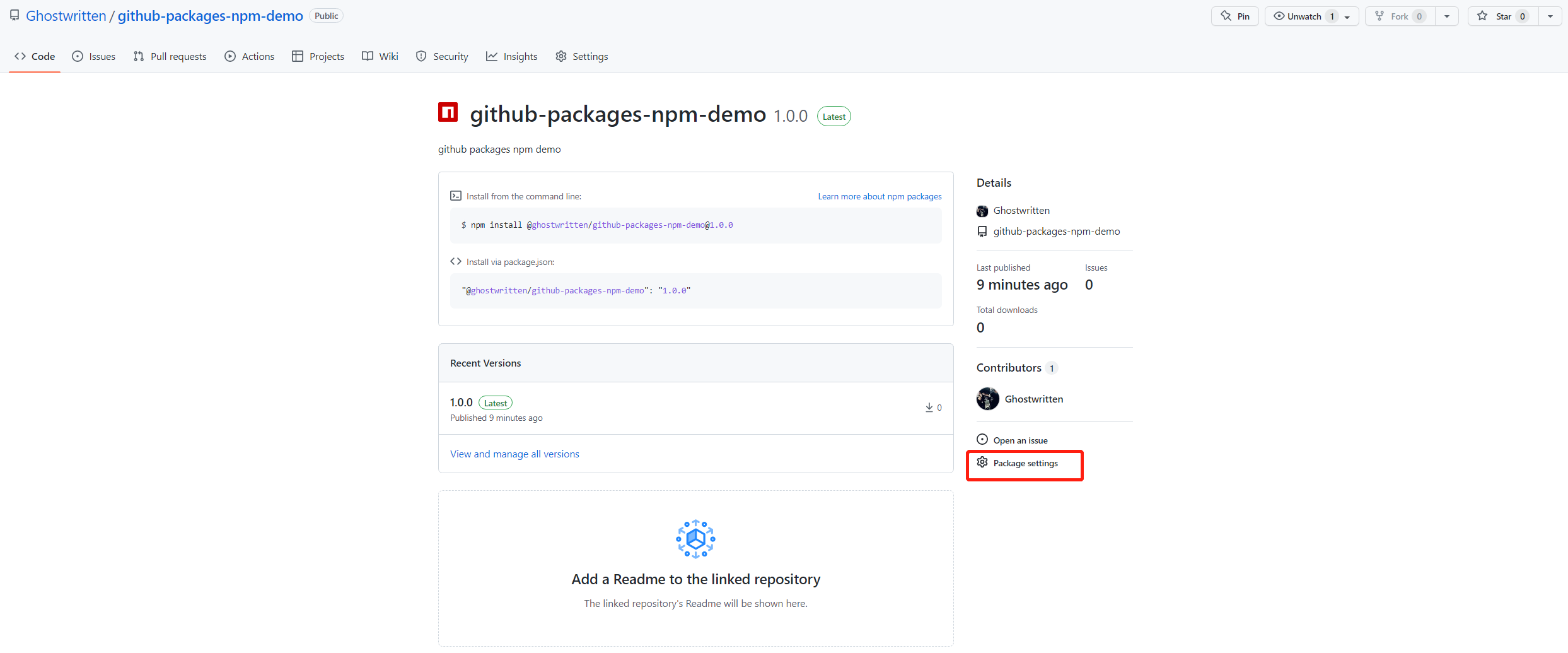Click the Open an issue circle icon
The image size is (1568, 653).
(982, 440)
